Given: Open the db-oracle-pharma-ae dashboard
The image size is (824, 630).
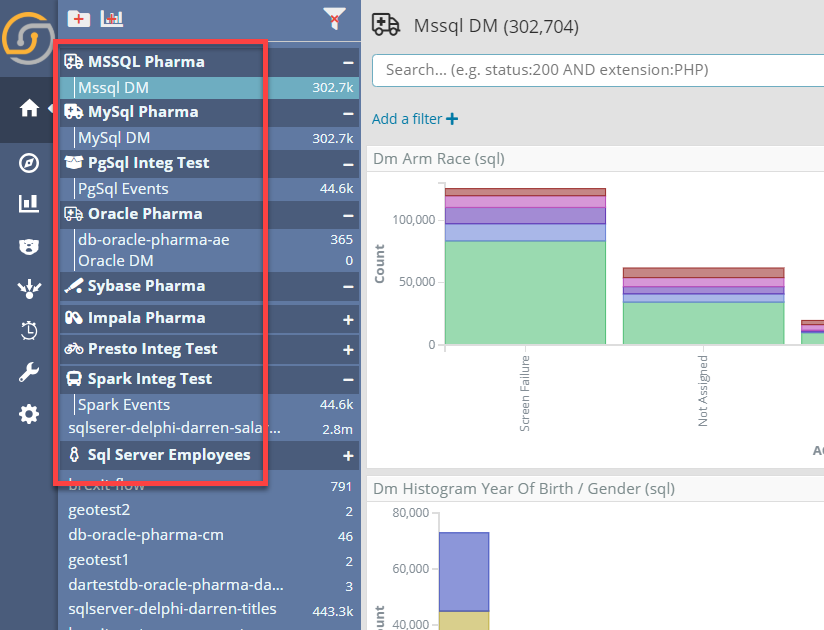Looking at the screenshot, I should [209, 240].
